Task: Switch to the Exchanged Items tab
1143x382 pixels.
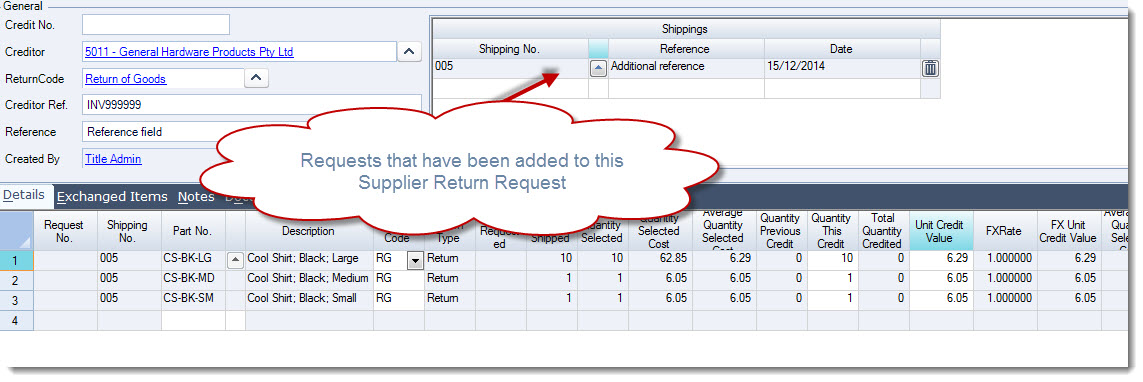Action: tap(112, 196)
